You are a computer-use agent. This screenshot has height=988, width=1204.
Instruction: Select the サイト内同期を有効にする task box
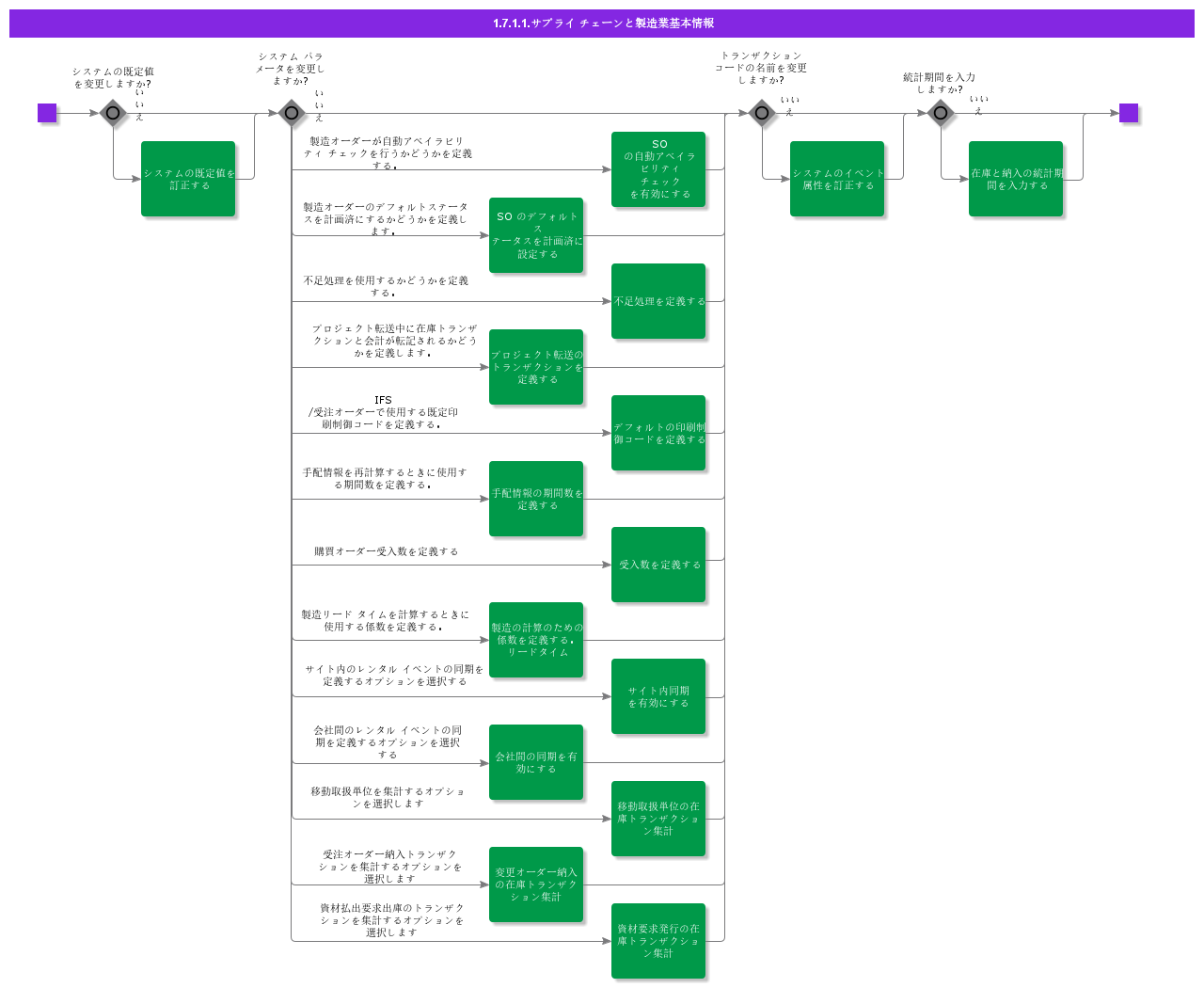pyautogui.click(x=658, y=696)
